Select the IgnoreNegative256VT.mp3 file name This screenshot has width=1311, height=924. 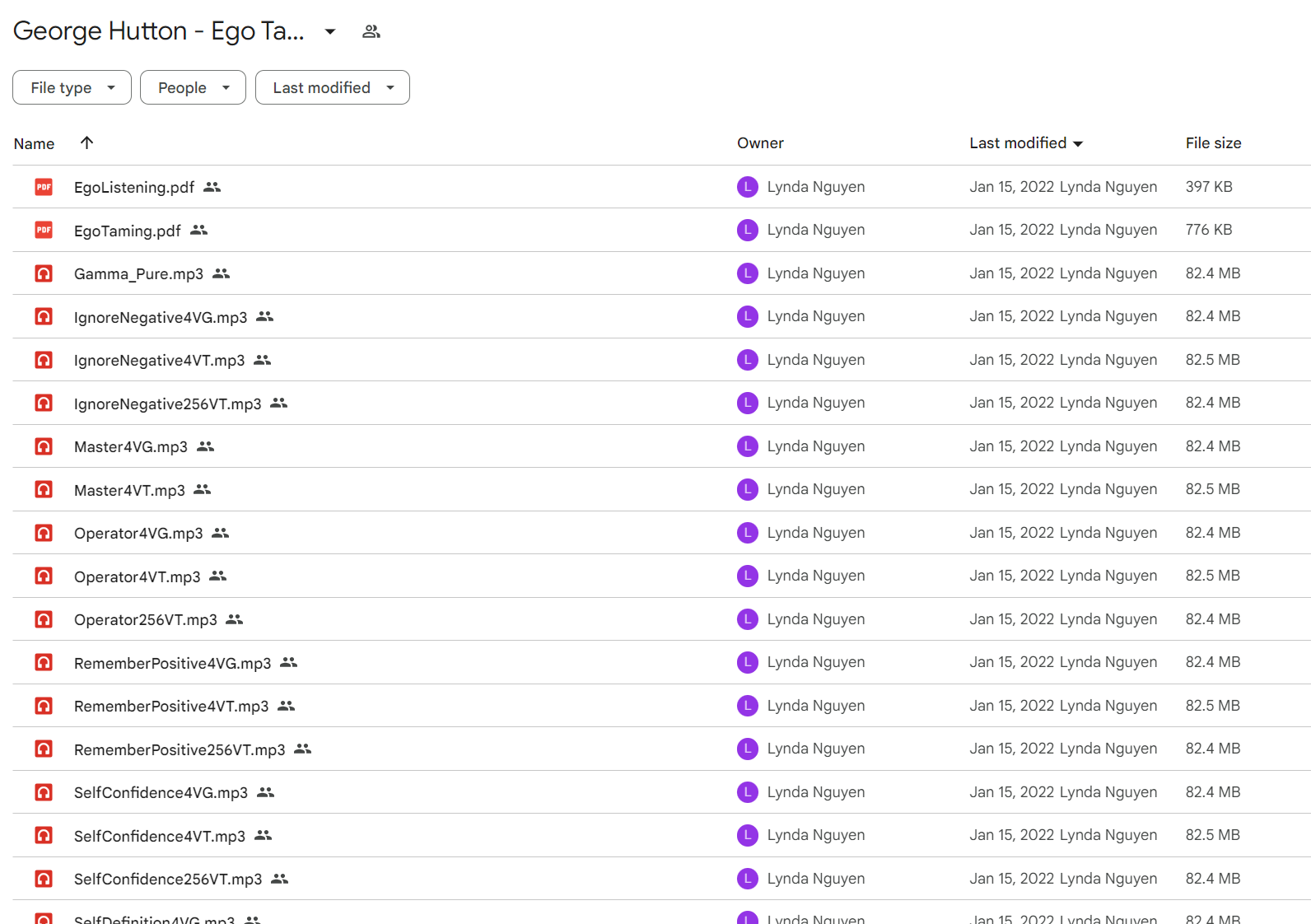click(168, 404)
